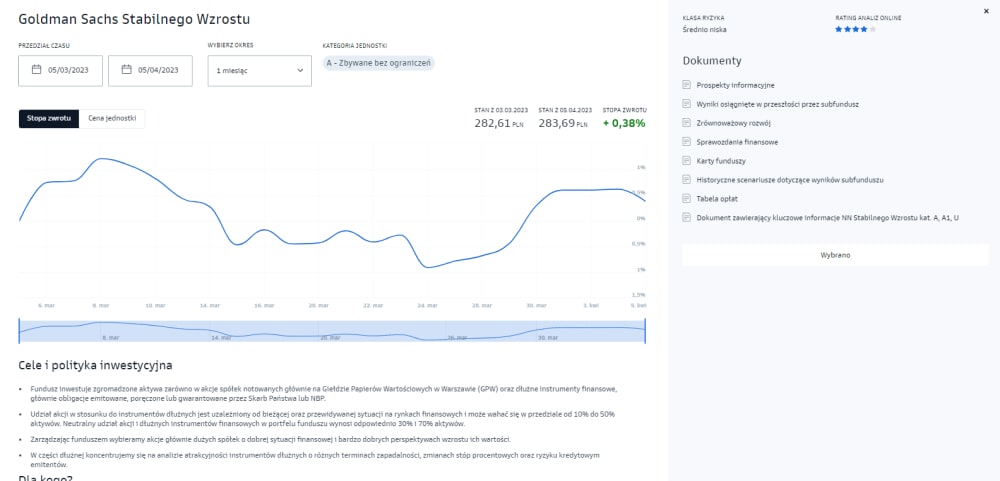1000x481 pixels.
Task: Open document icon beside Historyczne scenariusze
Action: (687, 180)
